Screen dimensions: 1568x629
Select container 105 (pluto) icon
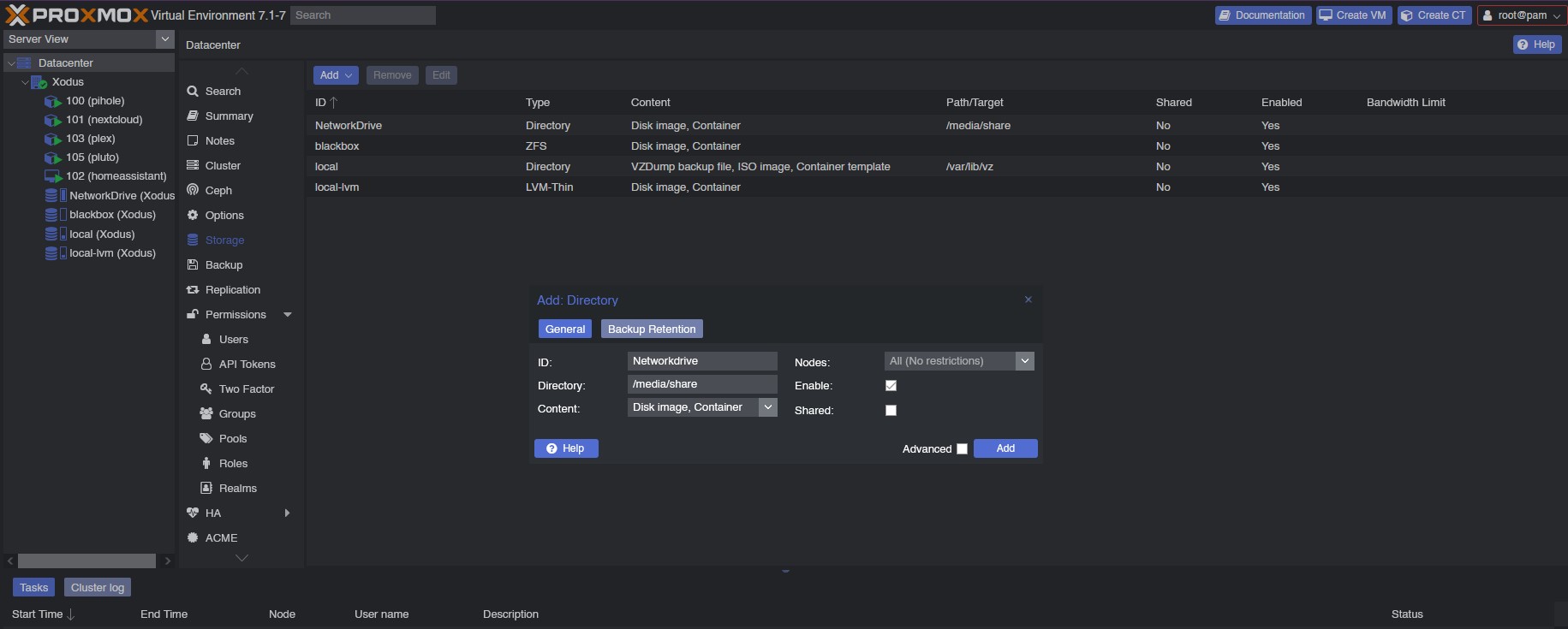(52, 157)
